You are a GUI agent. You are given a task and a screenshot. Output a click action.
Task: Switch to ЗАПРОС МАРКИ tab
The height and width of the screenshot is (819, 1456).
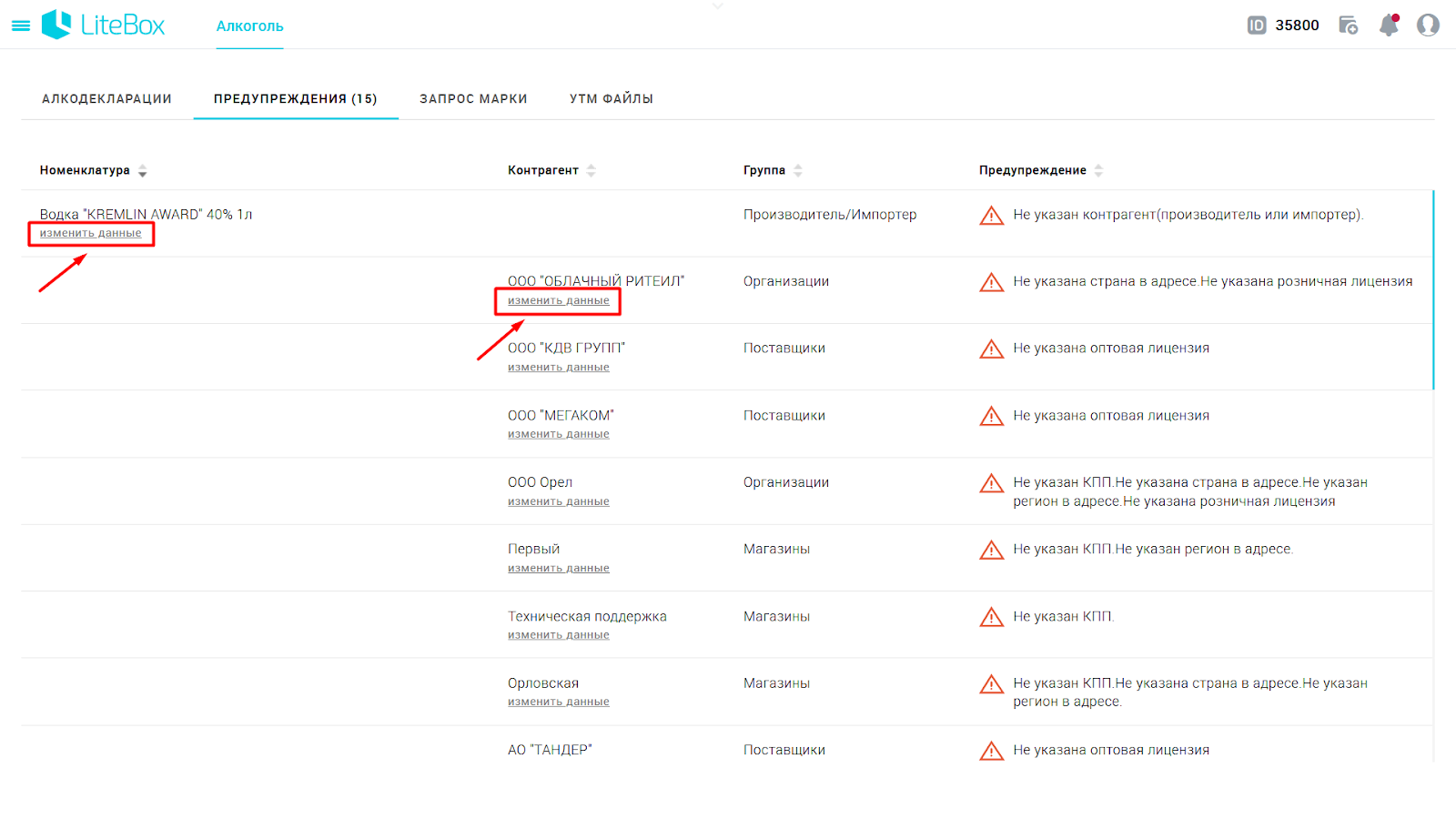pos(473,98)
